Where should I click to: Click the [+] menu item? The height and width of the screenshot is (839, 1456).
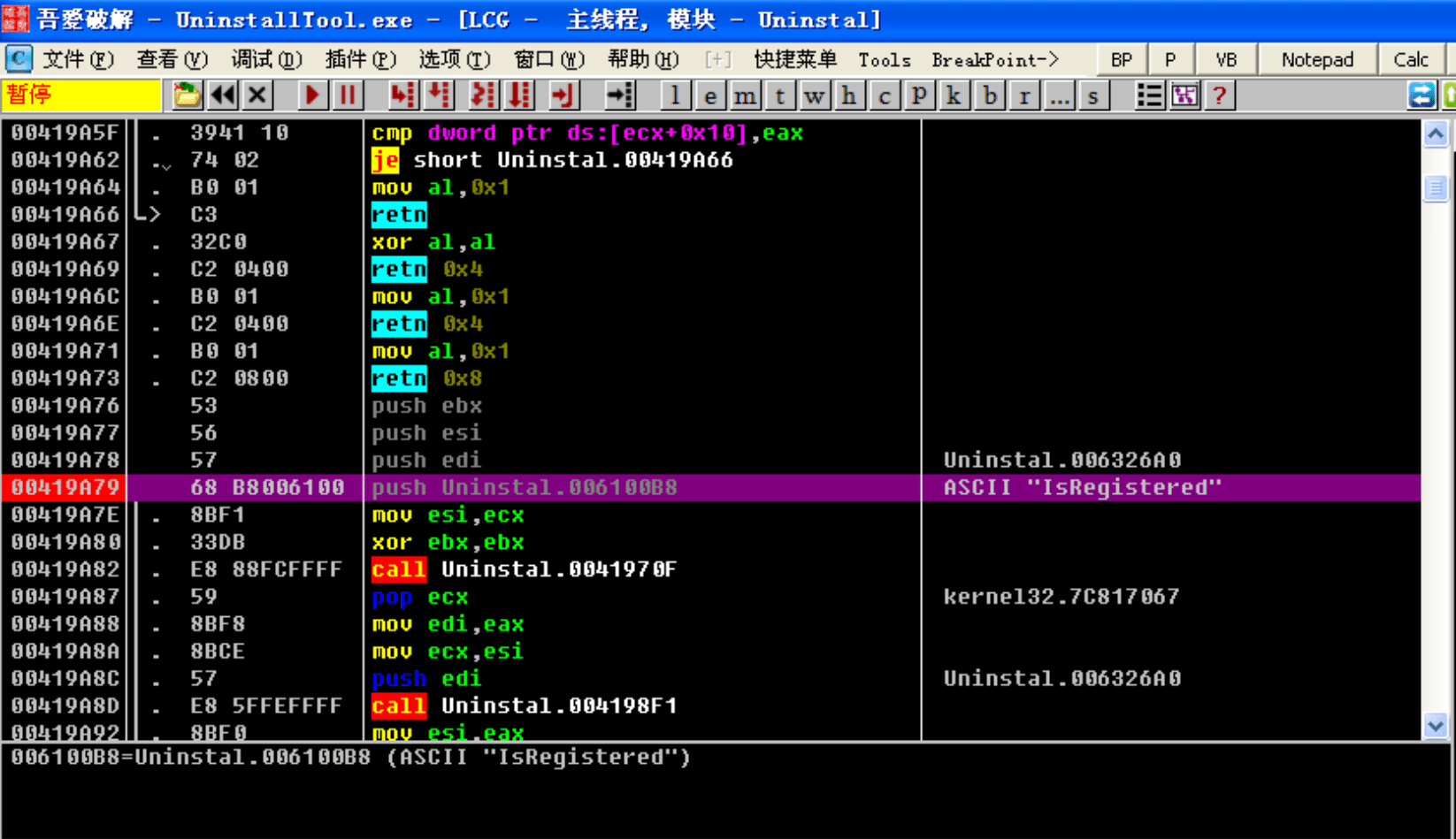tap(717, 59)
